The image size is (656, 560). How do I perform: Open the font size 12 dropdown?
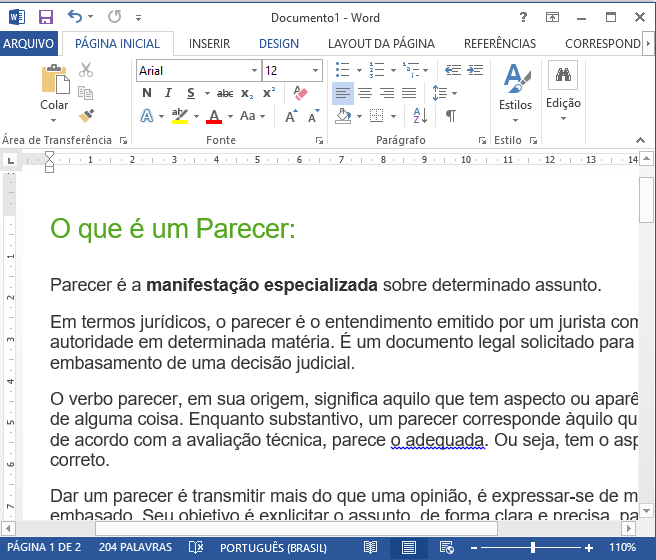click(x=315, y=70)
